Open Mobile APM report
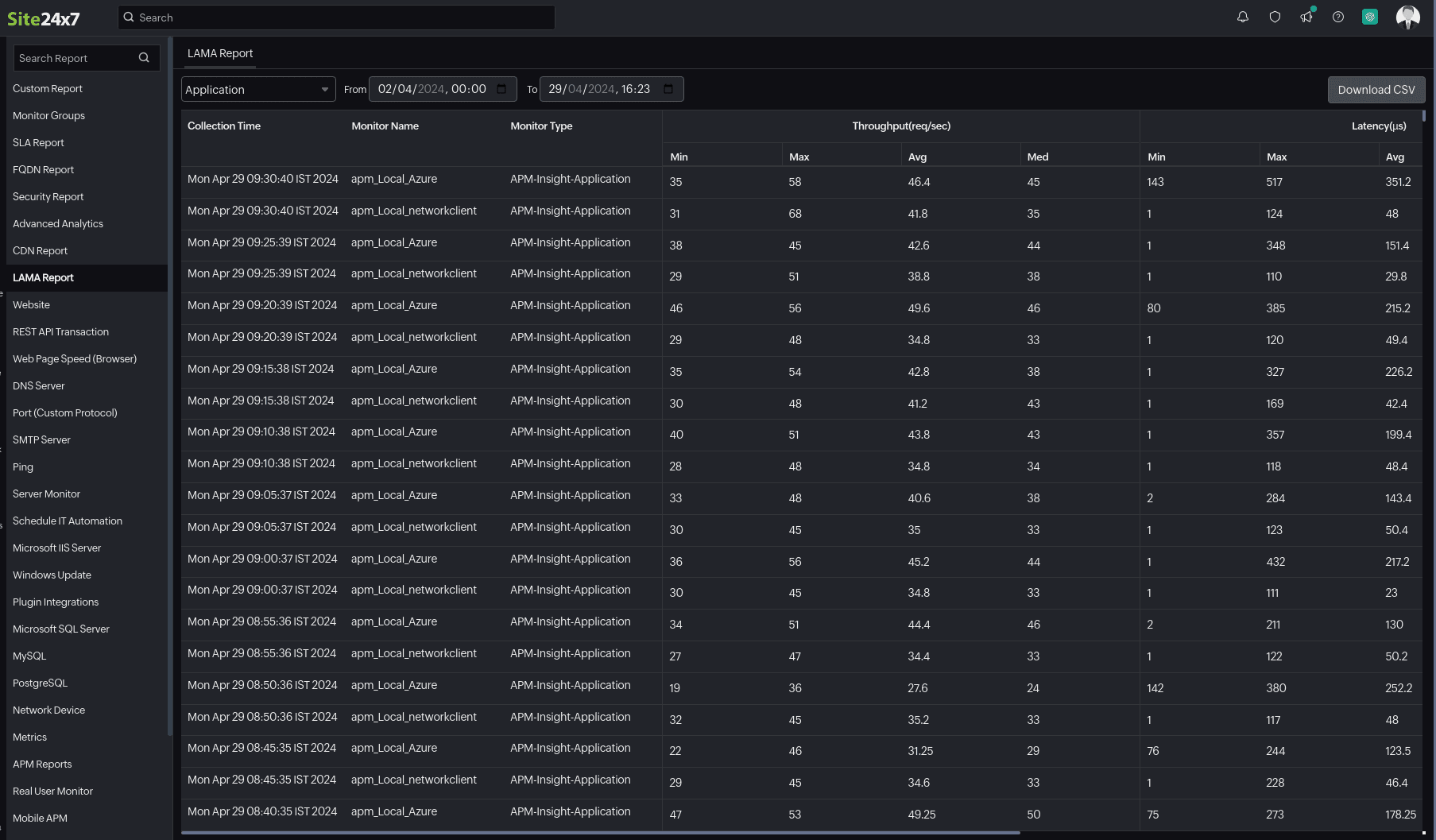Screen dimensions: 1436x840 [40, 818]
